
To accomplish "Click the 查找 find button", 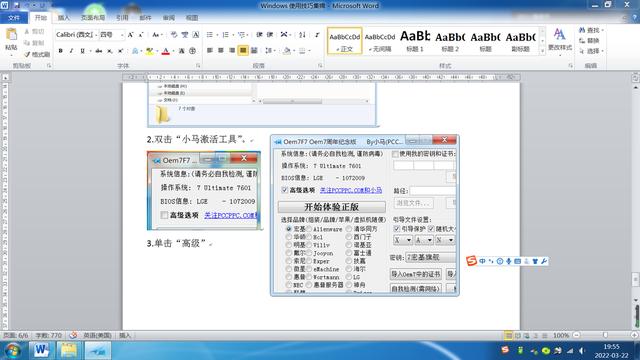I will click(x=590, y=30).
